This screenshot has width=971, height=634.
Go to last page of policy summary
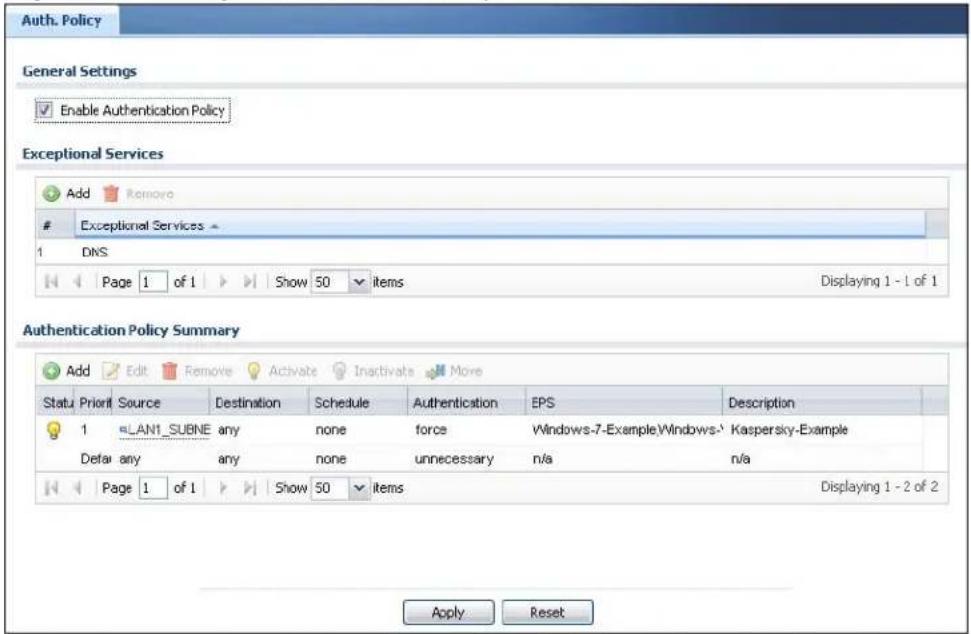click(x=250, y=488)
